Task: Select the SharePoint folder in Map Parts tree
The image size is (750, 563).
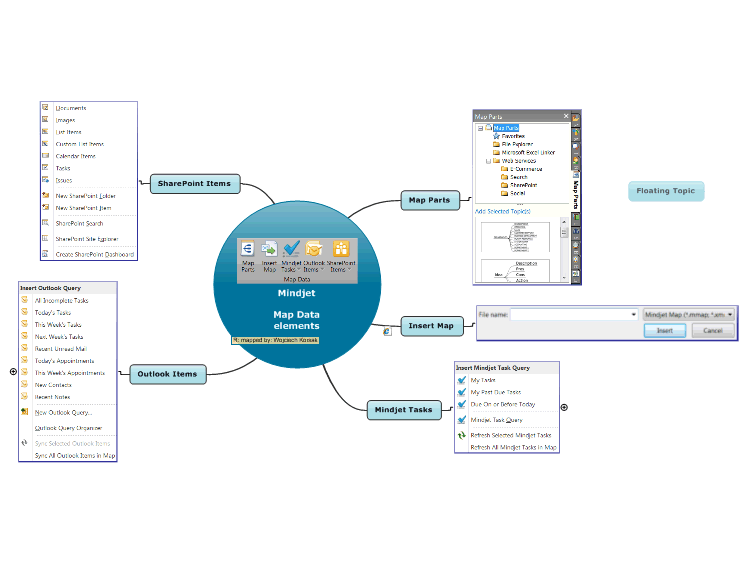Action: (523, 185)
